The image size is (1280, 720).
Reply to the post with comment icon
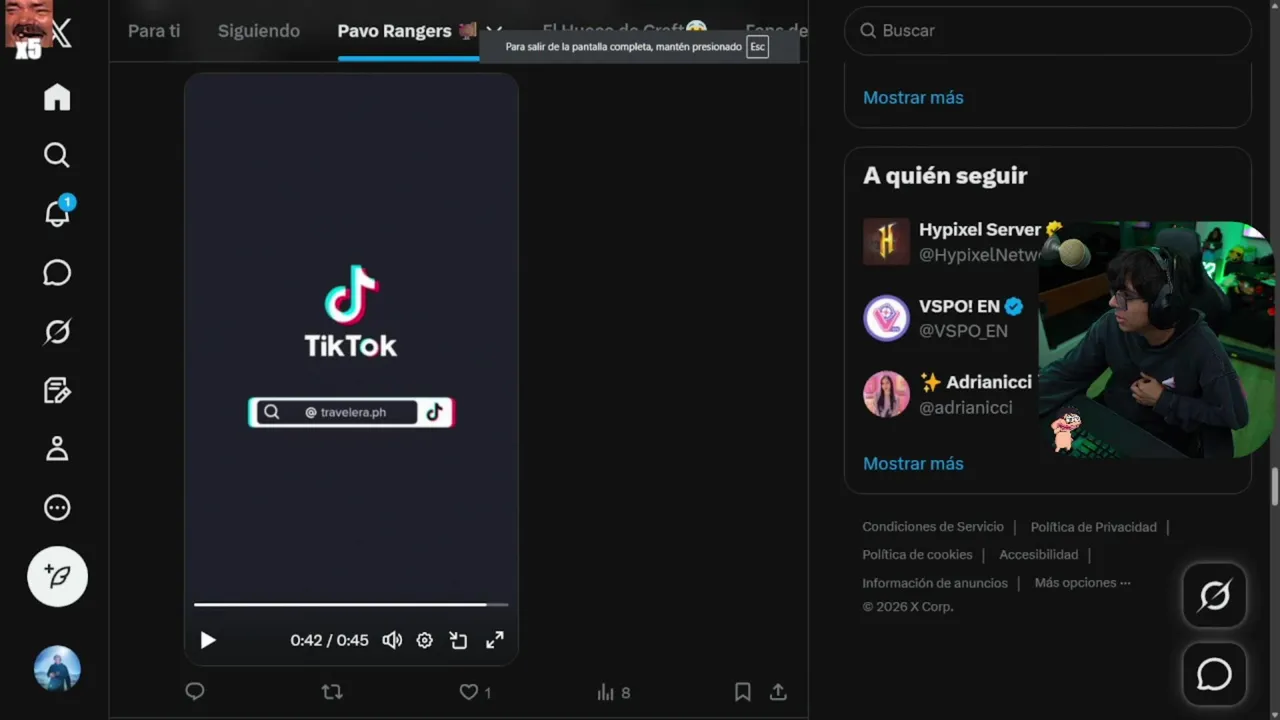pyautogui.click(x=195, y=691)
